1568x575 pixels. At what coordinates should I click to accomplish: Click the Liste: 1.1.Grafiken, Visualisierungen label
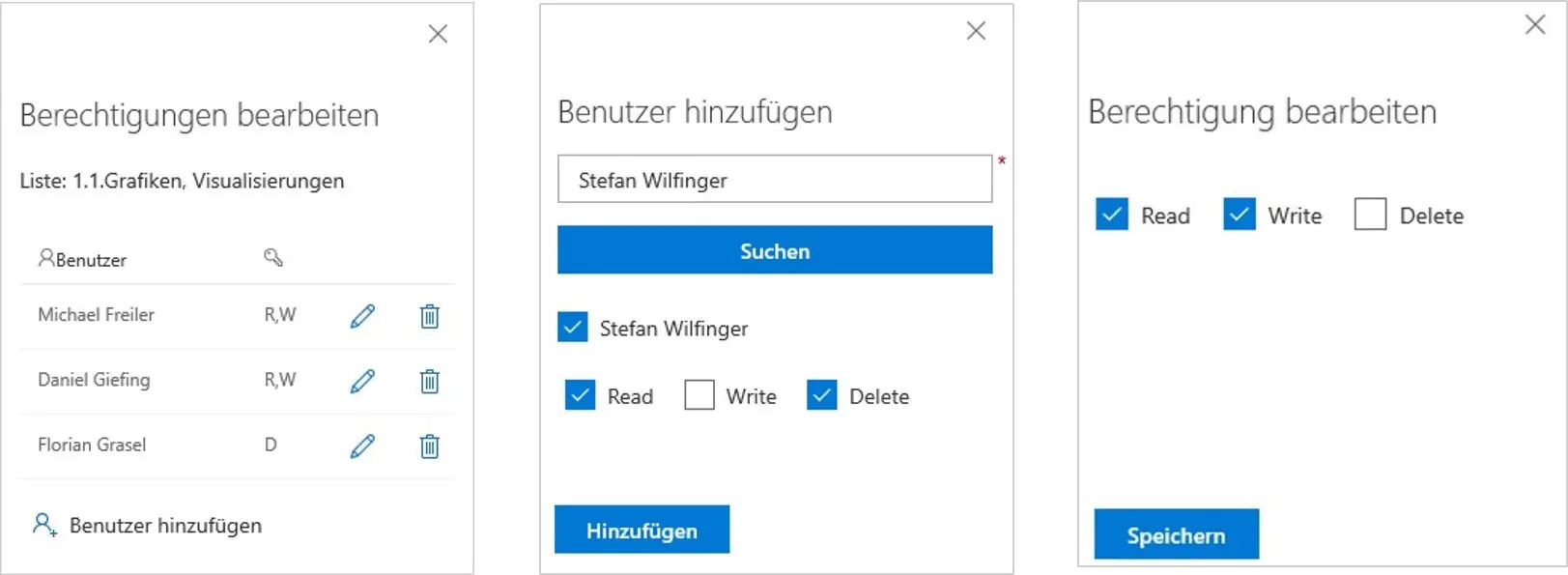click(x=182, y=181)
